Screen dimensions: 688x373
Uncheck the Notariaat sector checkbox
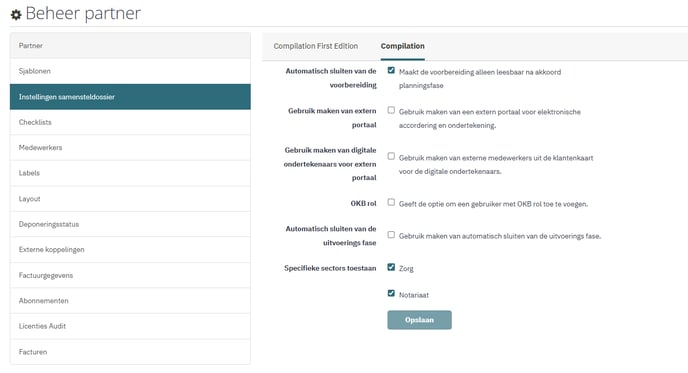point(391,293)
